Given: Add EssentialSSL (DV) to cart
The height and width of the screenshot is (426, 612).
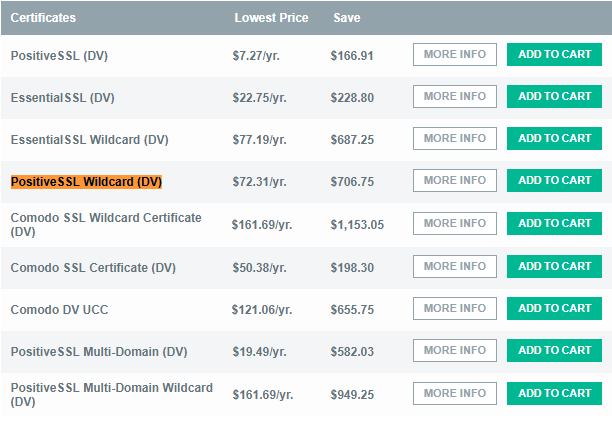Looking at the screenshot, I should point(554,96).
